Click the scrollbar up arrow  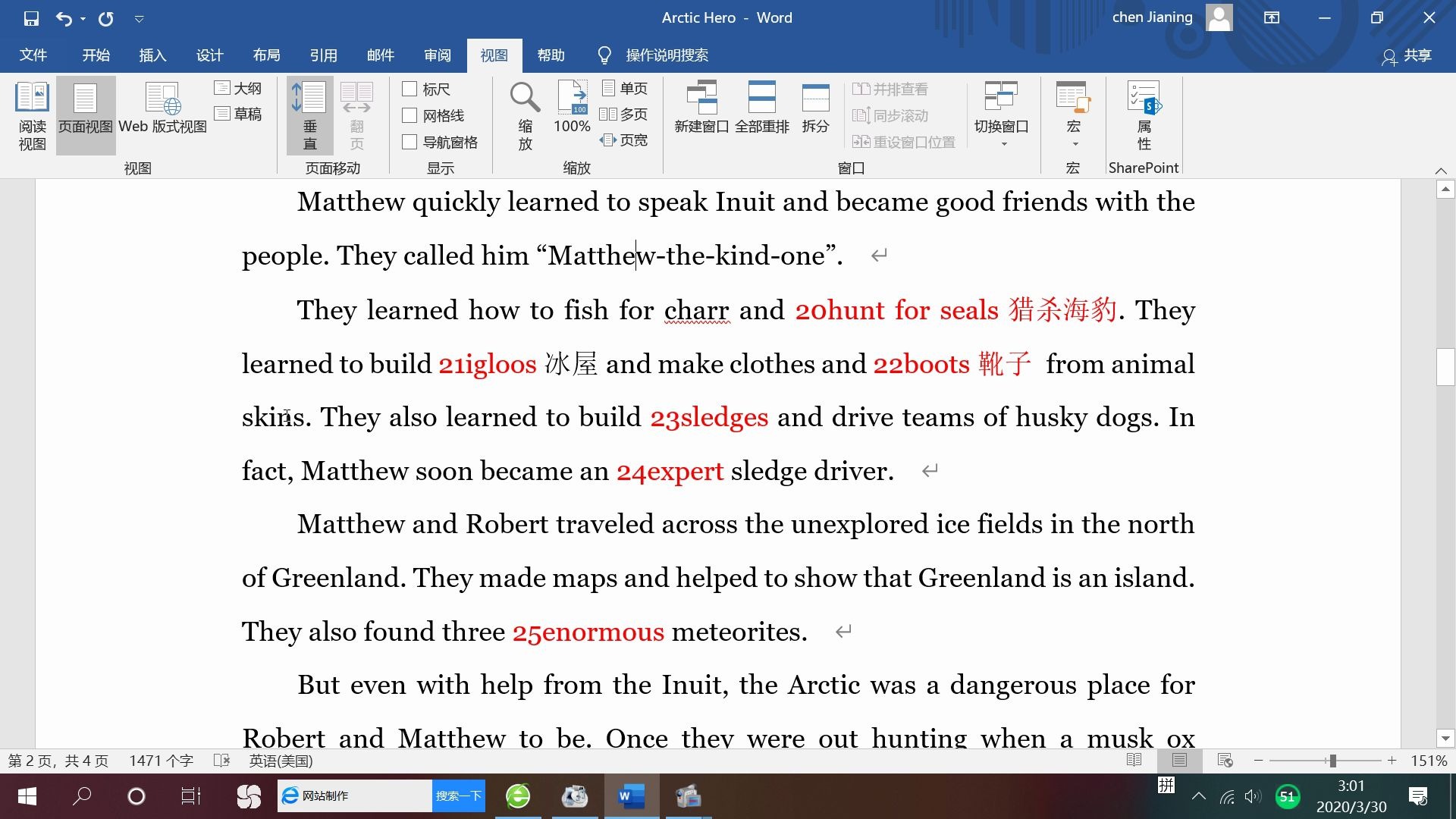coord(1445,190)
